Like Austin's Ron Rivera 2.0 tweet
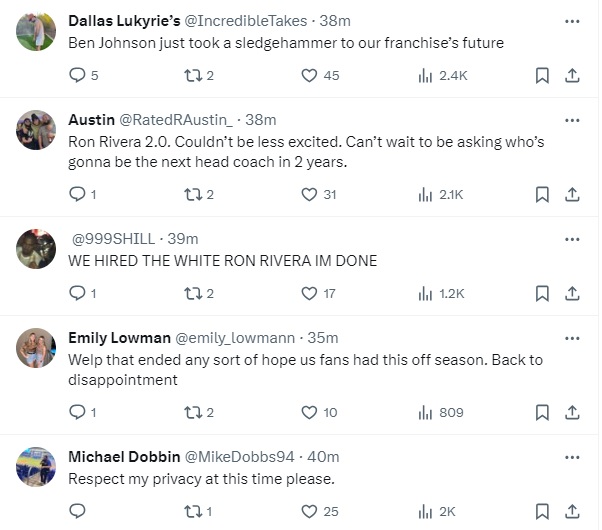602x530 pixels. point(309,194)
